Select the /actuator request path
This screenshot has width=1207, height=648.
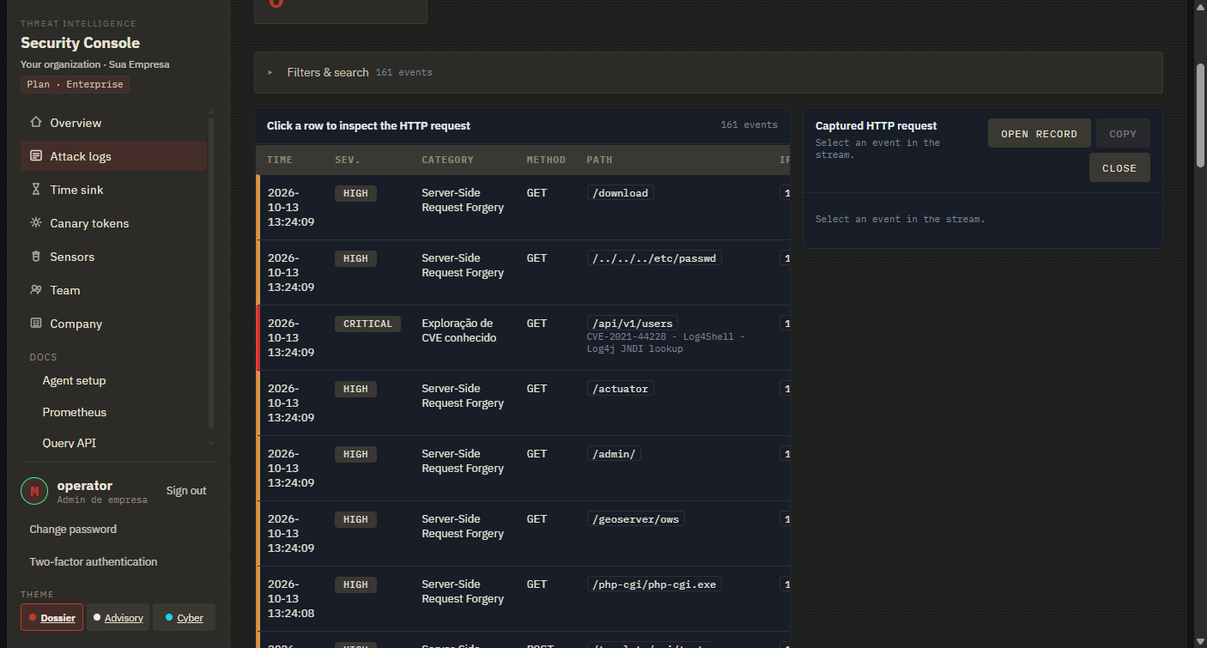click(x=620, y=389)
